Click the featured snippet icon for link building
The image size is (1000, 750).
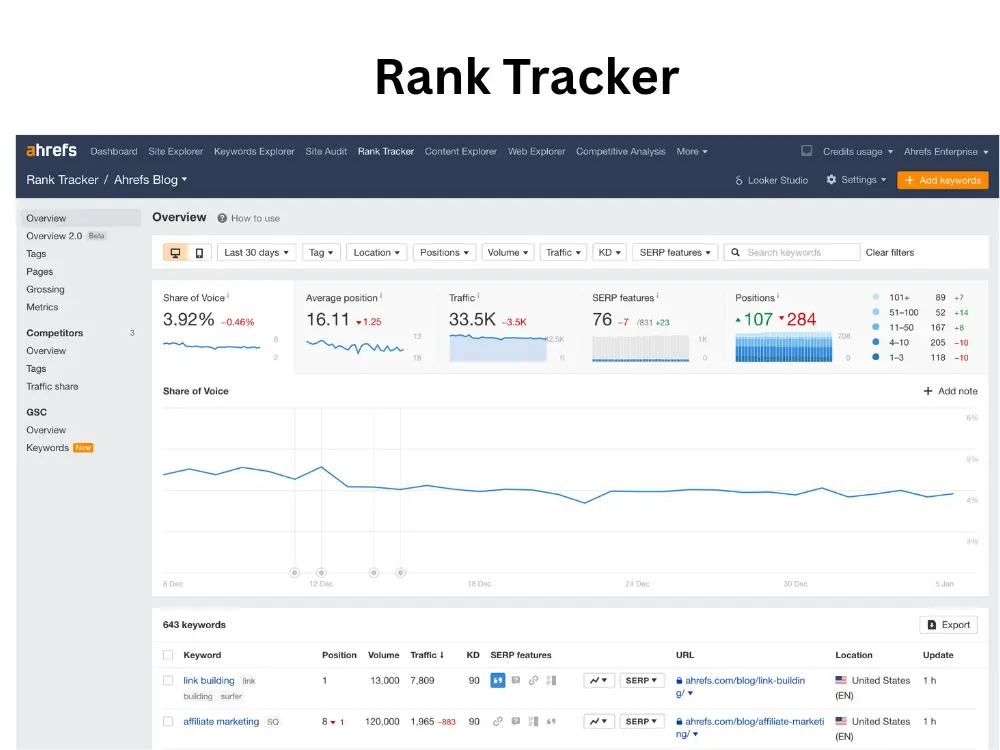(497, 680)
